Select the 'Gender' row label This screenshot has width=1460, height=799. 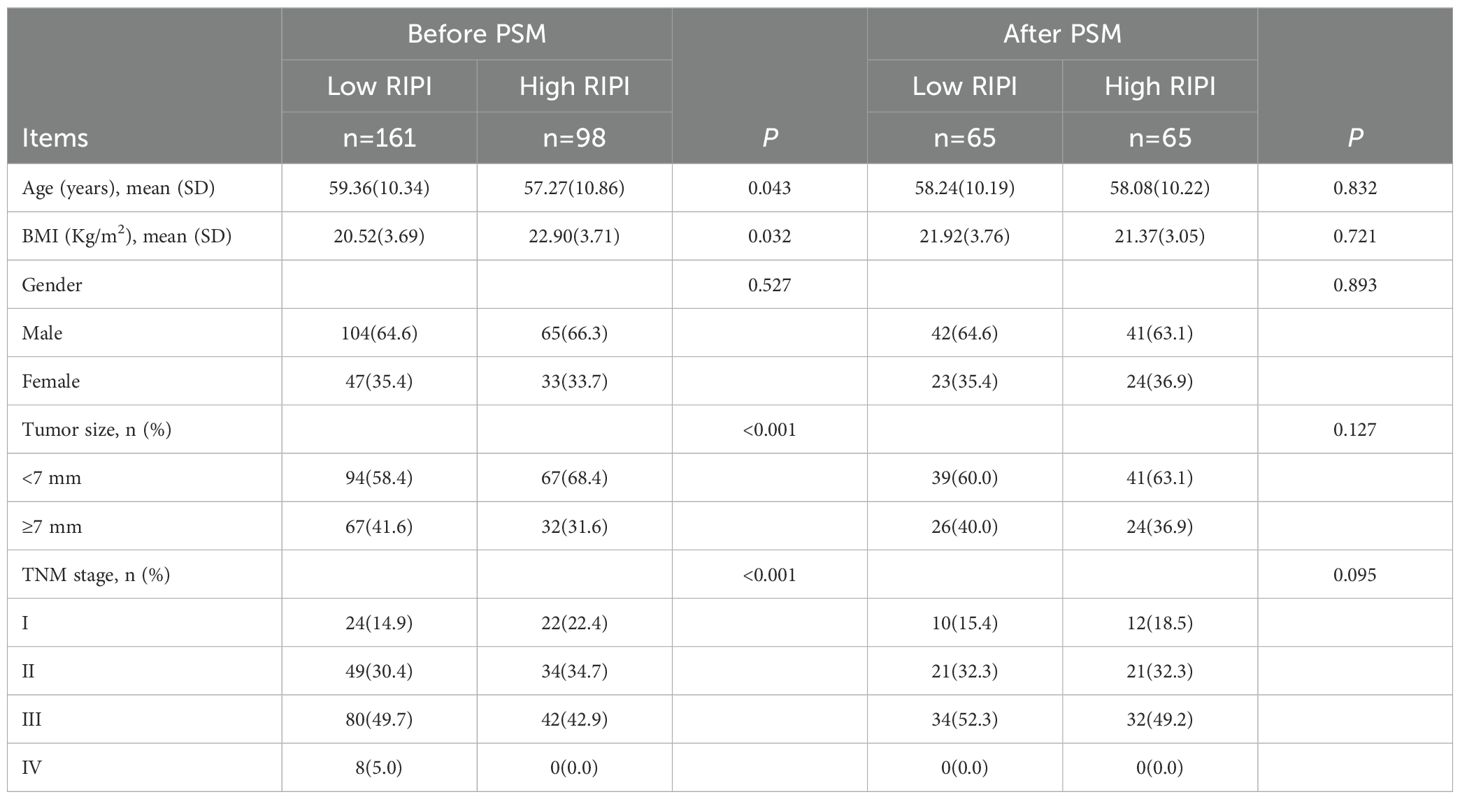[52, 285]
